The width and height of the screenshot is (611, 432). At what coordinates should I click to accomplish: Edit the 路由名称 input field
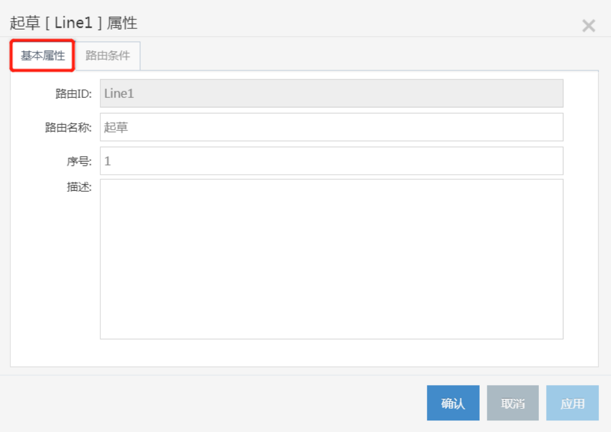pos(332,127)
